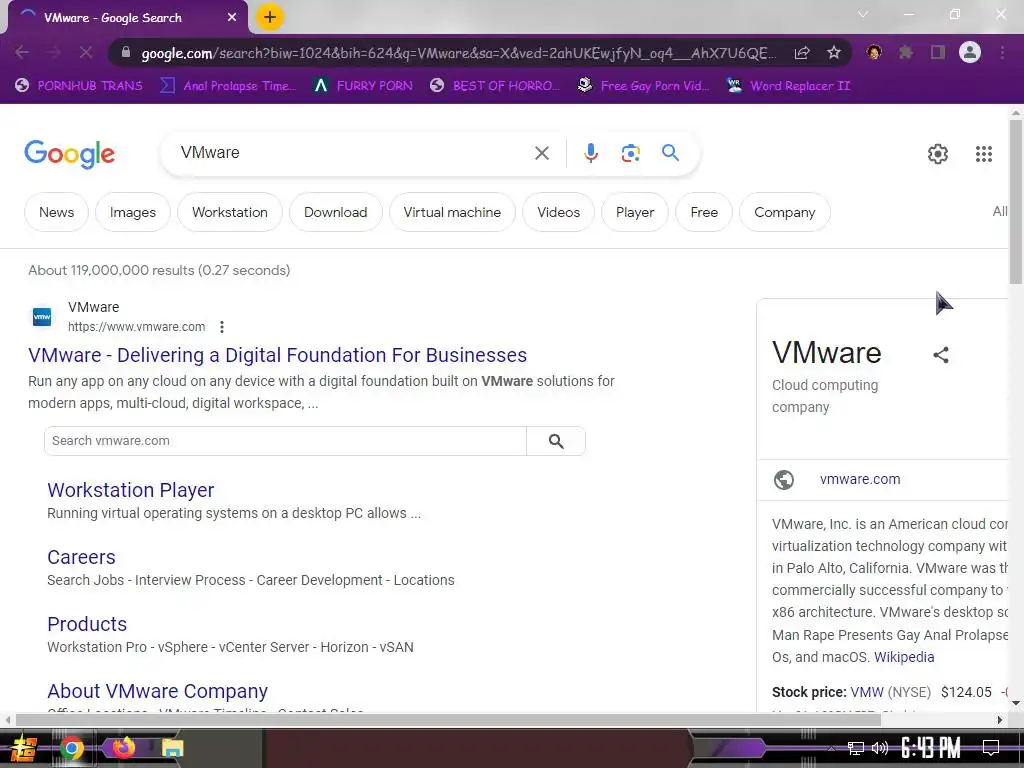Open the Google apps grid

coord(984,154)
